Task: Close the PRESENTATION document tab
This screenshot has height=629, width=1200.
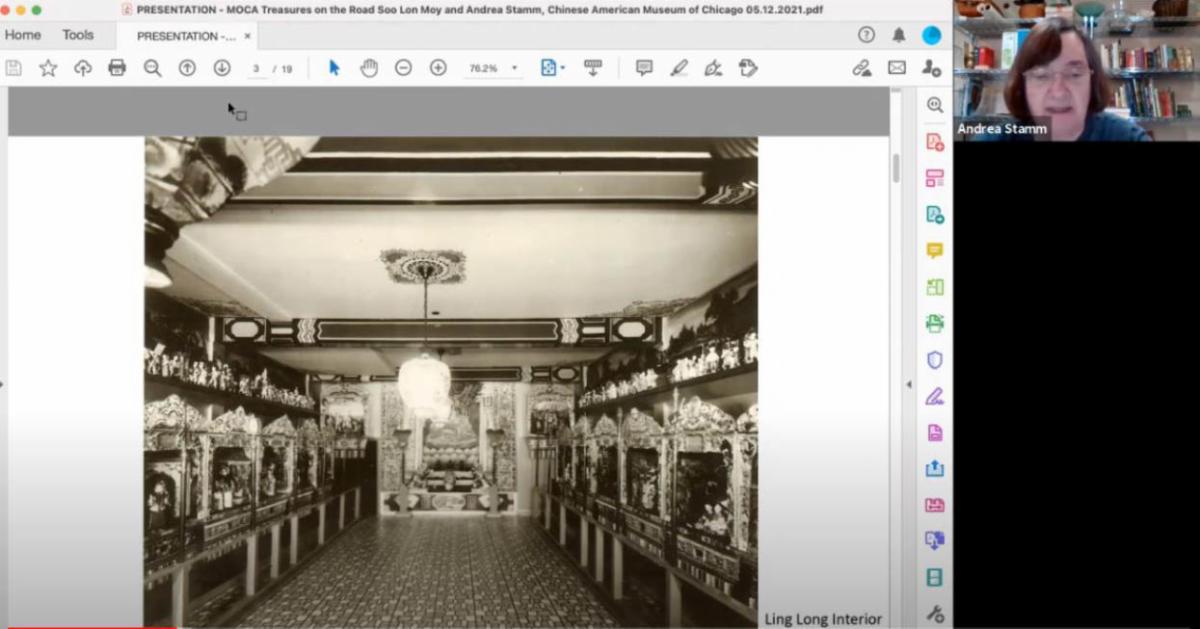Action: pos(248,36)
